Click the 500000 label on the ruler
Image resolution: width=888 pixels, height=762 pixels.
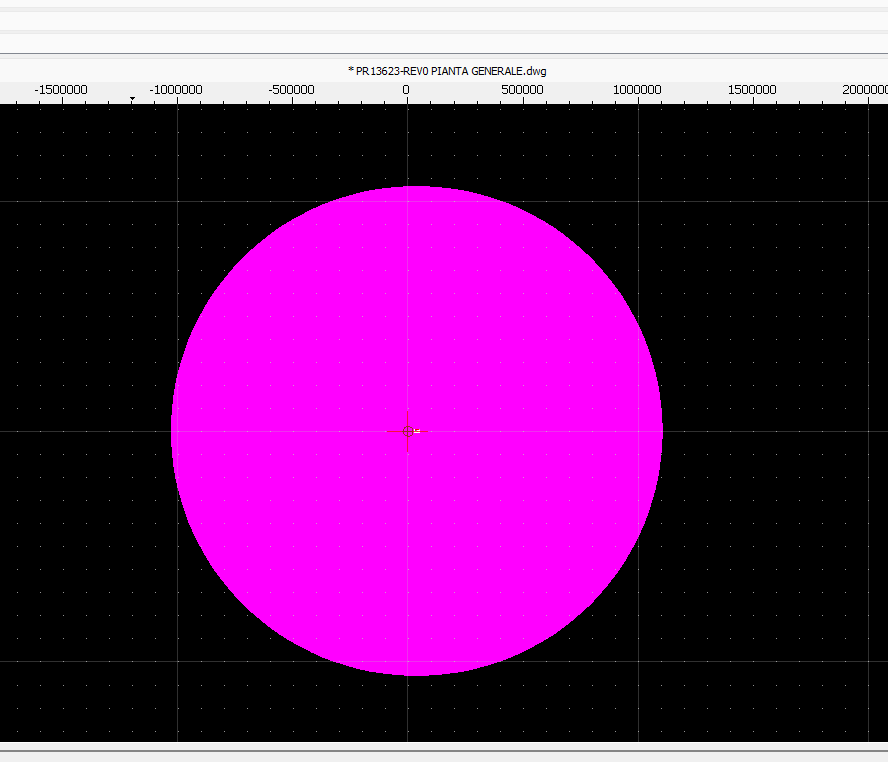coord(522,90)
